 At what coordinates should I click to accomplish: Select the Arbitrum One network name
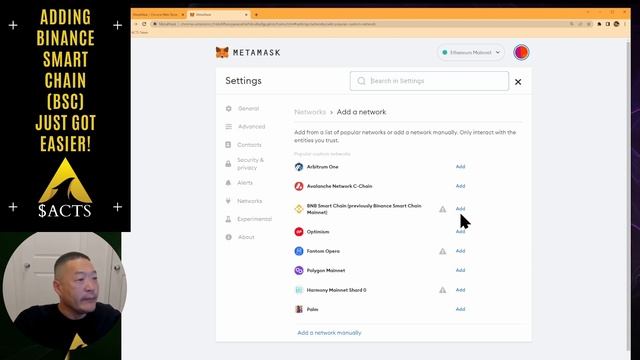point(322,167)
